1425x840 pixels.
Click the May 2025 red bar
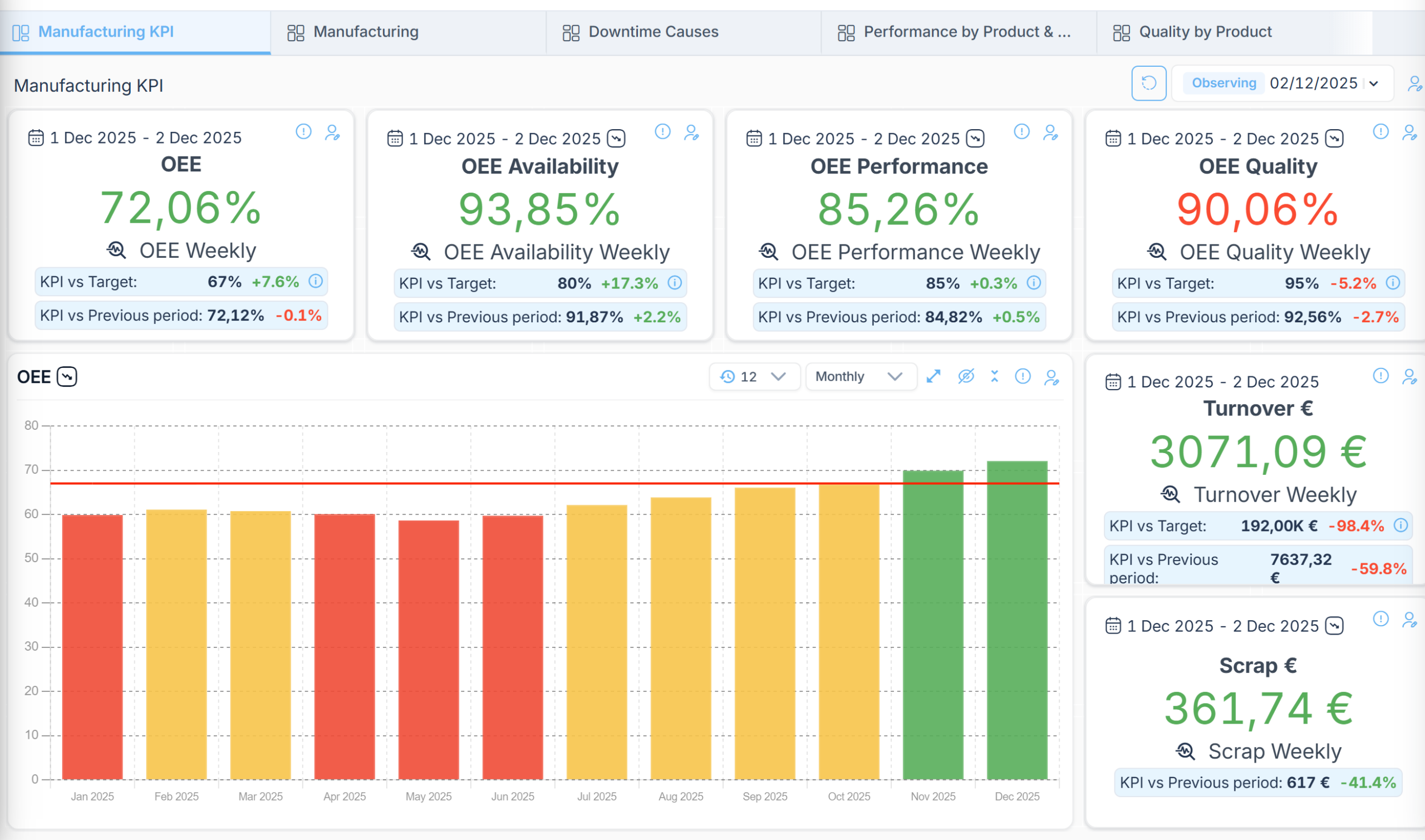[429, 650]
